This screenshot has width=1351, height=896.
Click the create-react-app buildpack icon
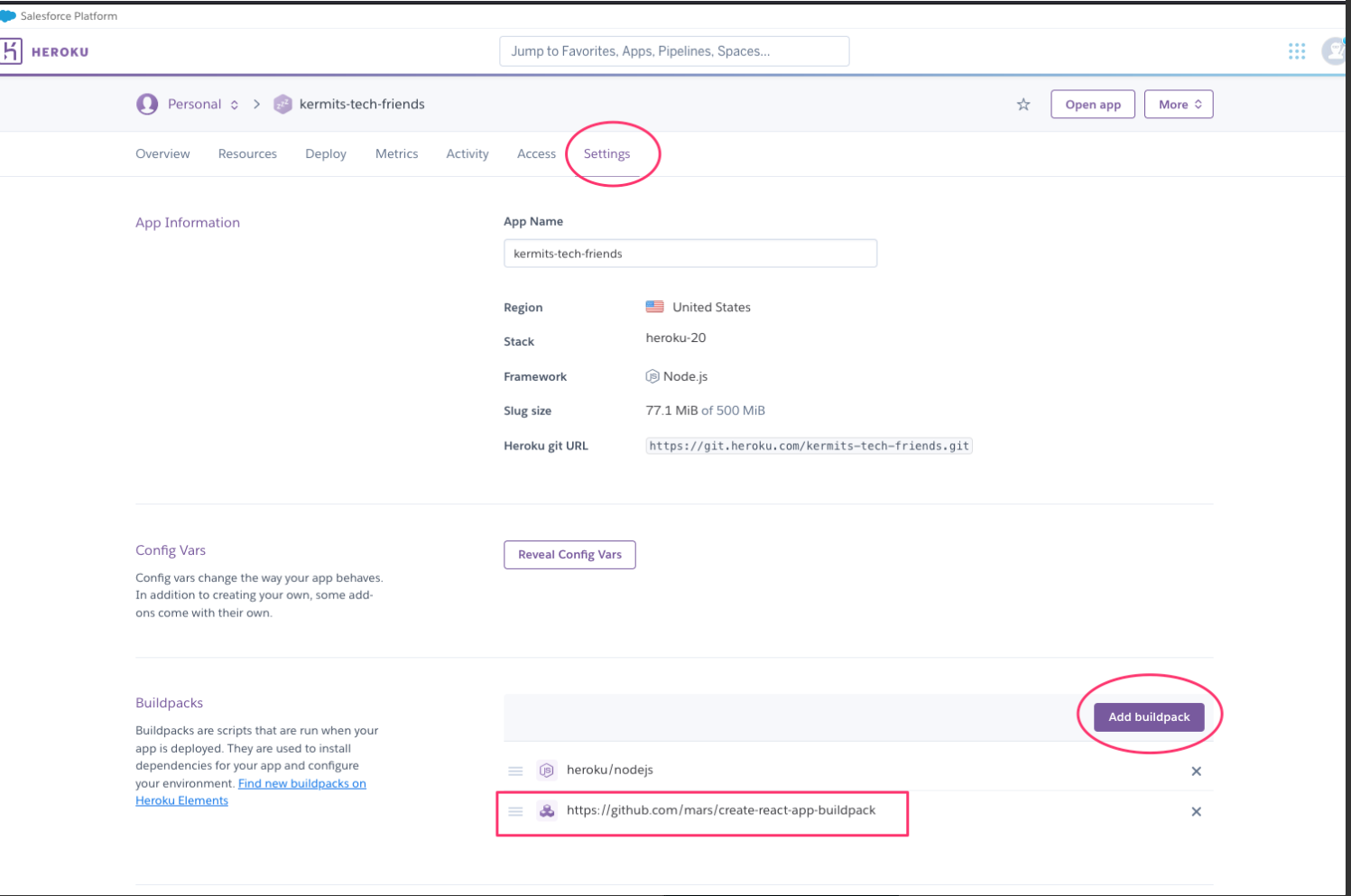[547, 810]
